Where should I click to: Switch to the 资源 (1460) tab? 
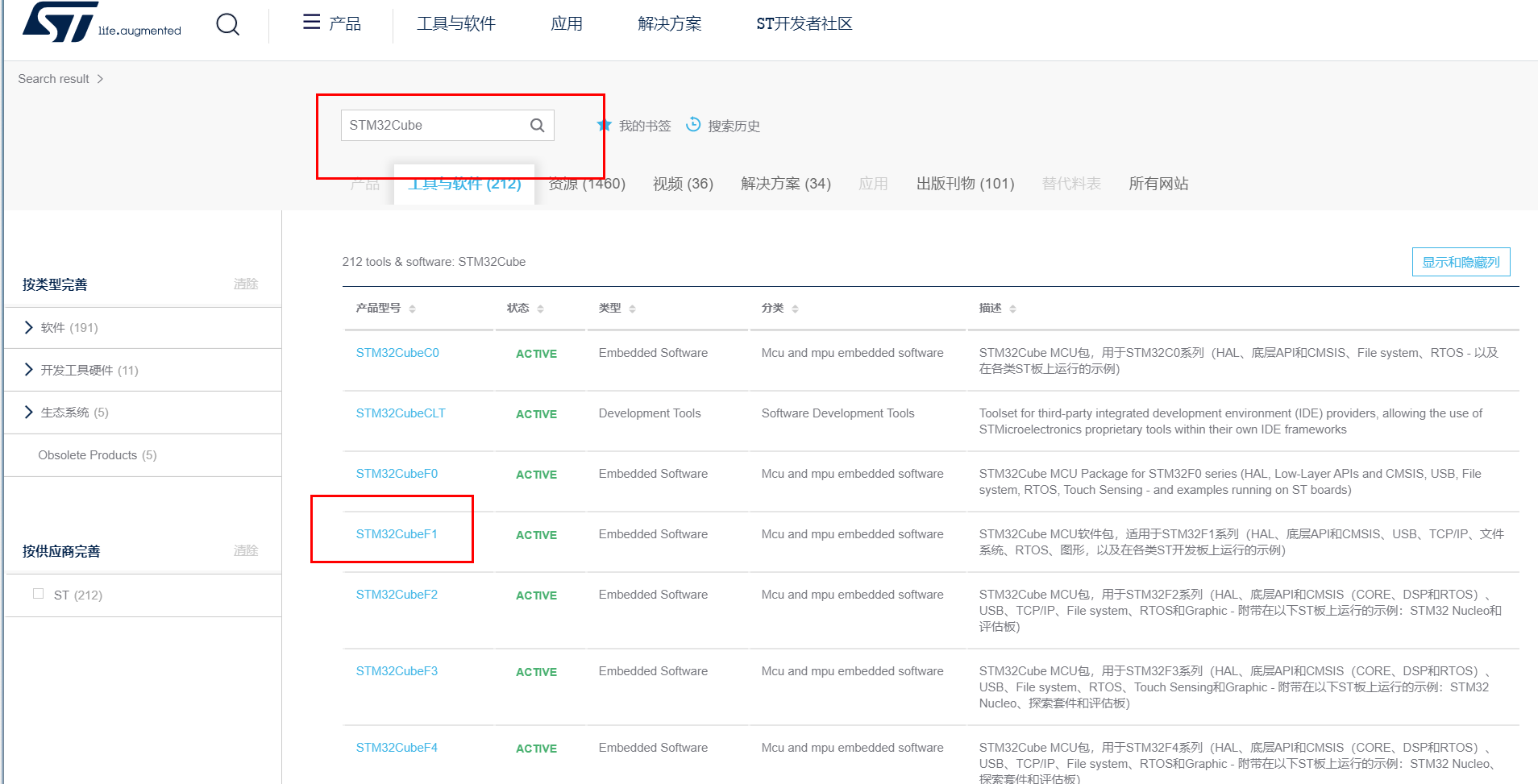pyautogui.click(x=587, y=184)
